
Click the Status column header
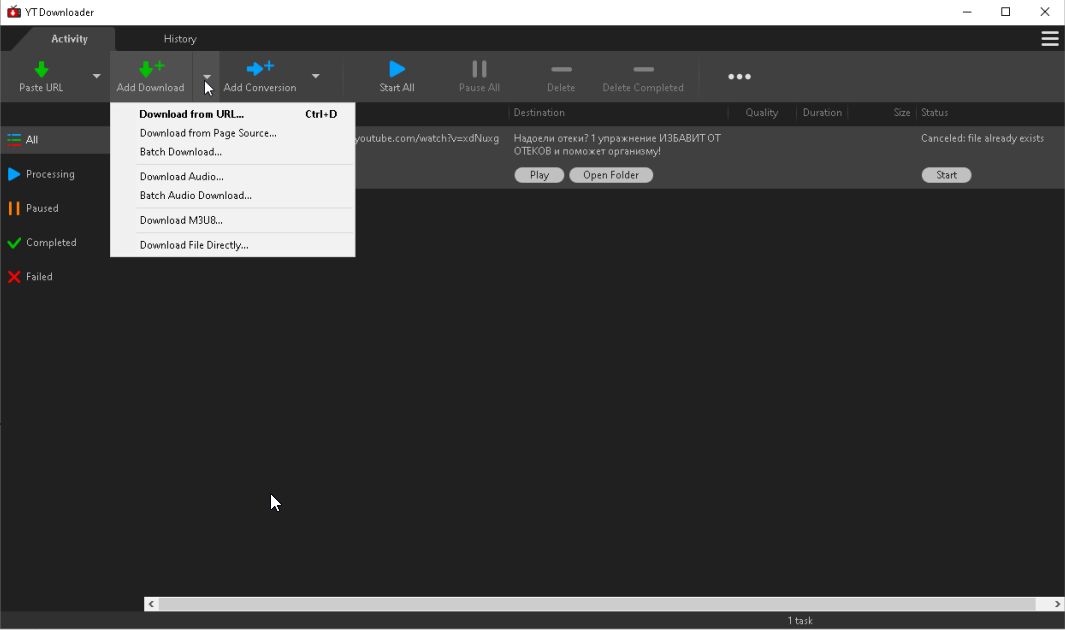(935, 113)
